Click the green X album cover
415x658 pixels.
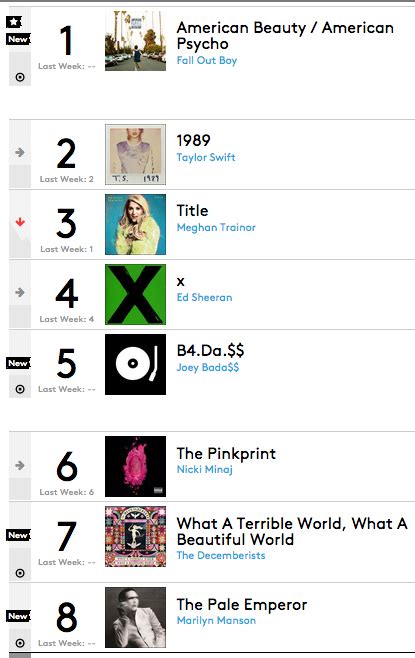[x=136, y=295]
